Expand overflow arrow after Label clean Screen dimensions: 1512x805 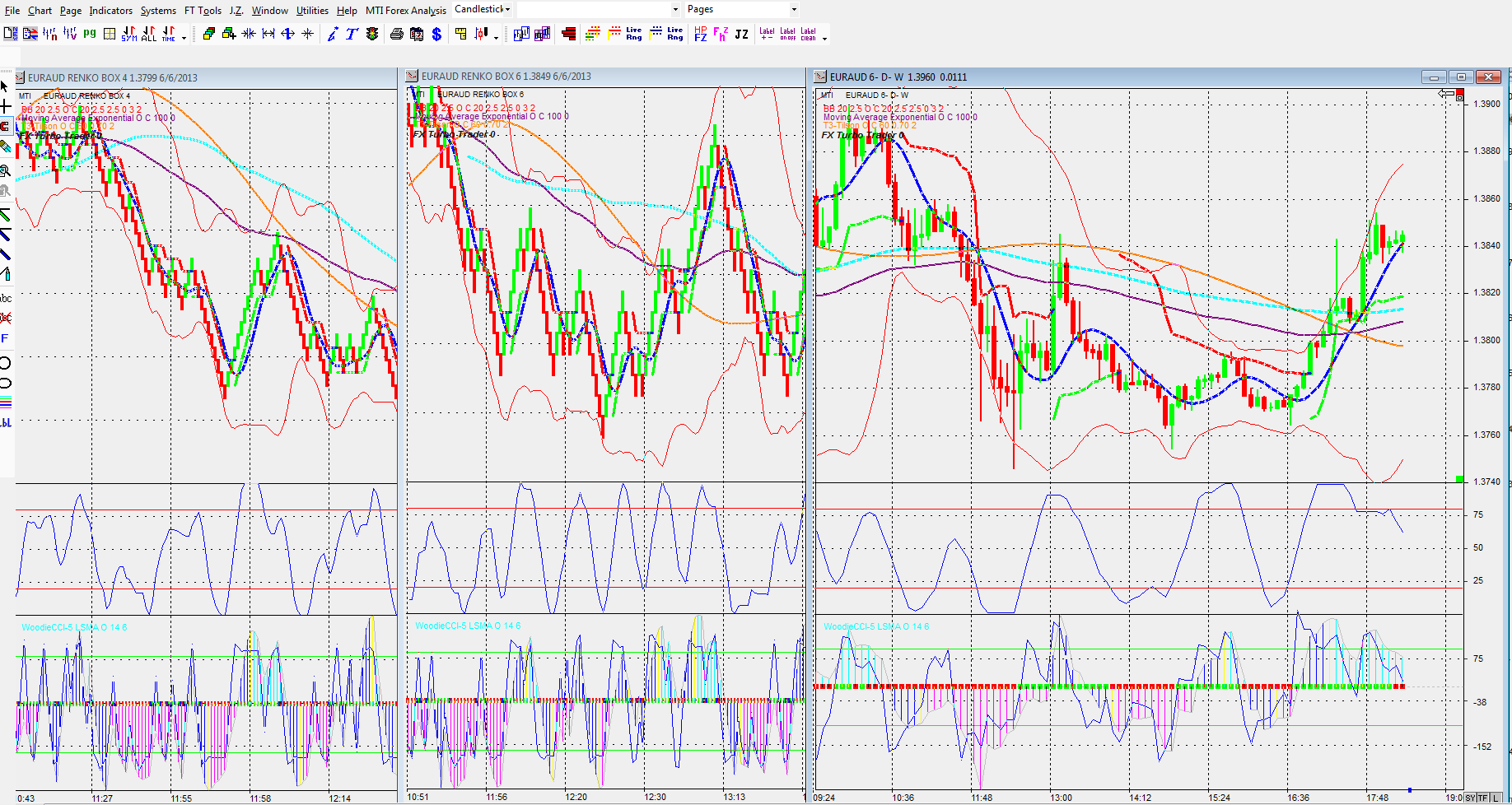(824, 38)
